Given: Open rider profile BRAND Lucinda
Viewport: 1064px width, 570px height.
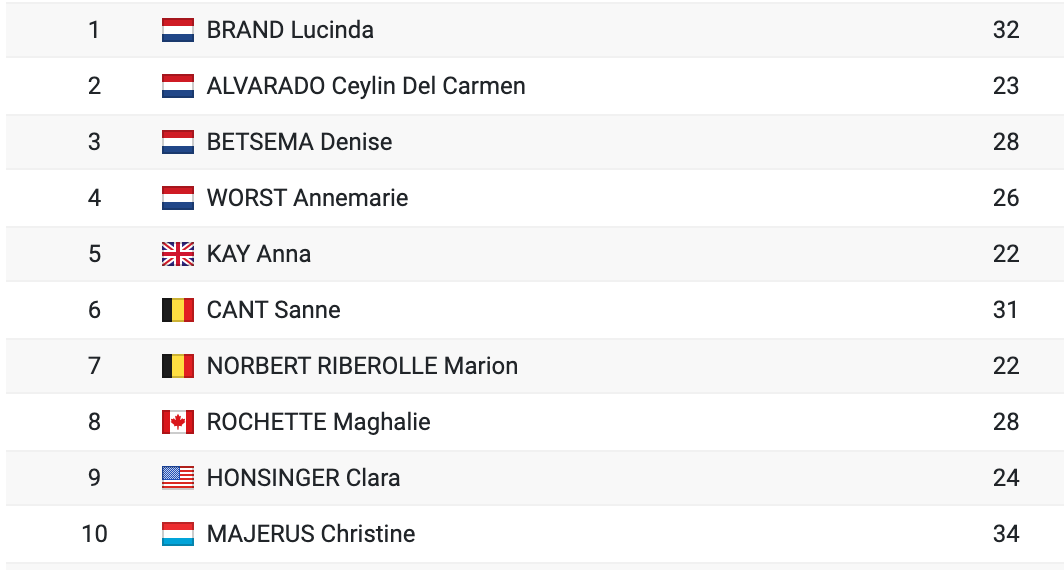Looking at the screenshot, I should point(290,30).
